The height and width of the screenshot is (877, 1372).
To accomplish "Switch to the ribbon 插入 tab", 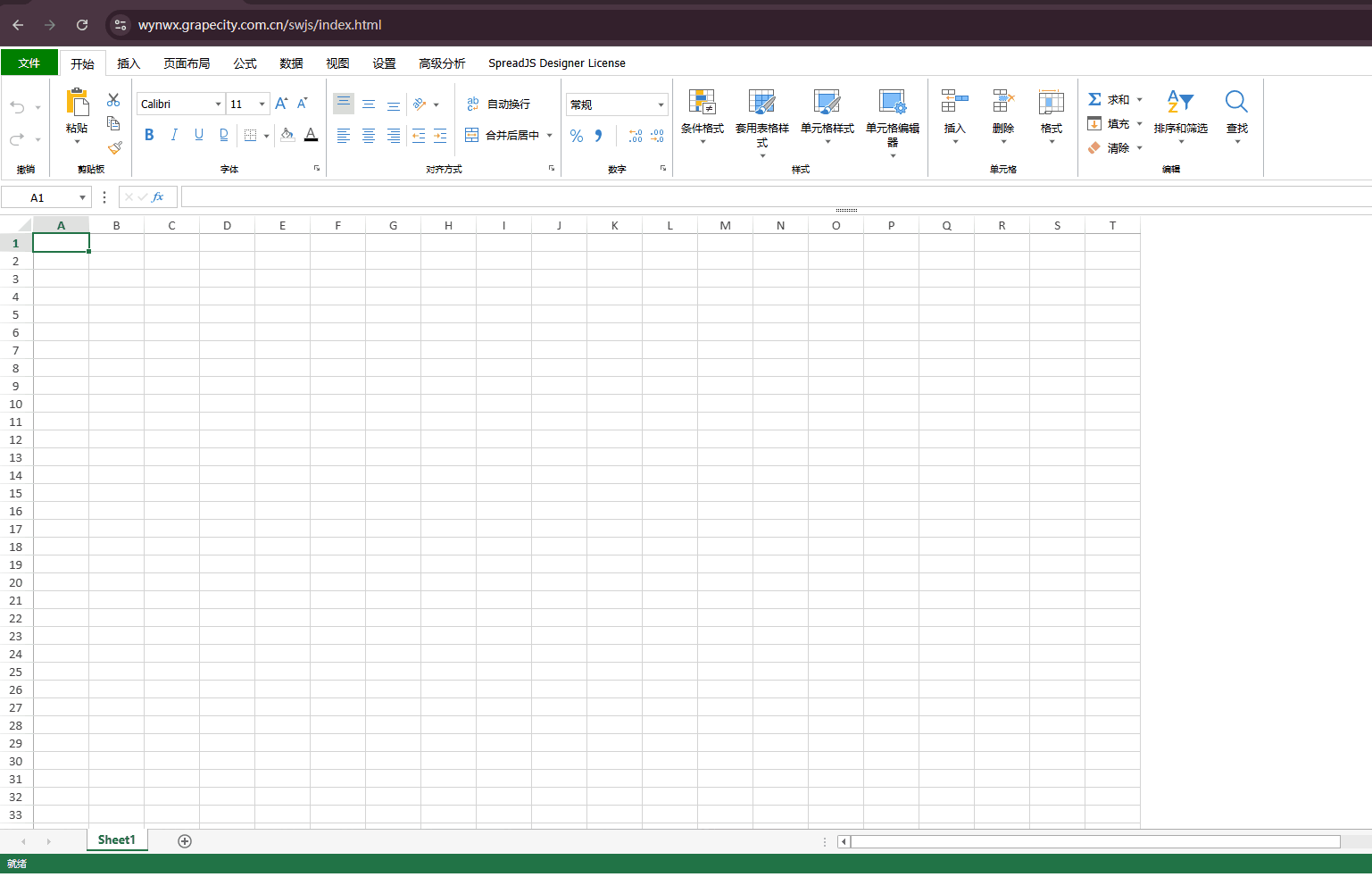I will click(129, 63).
